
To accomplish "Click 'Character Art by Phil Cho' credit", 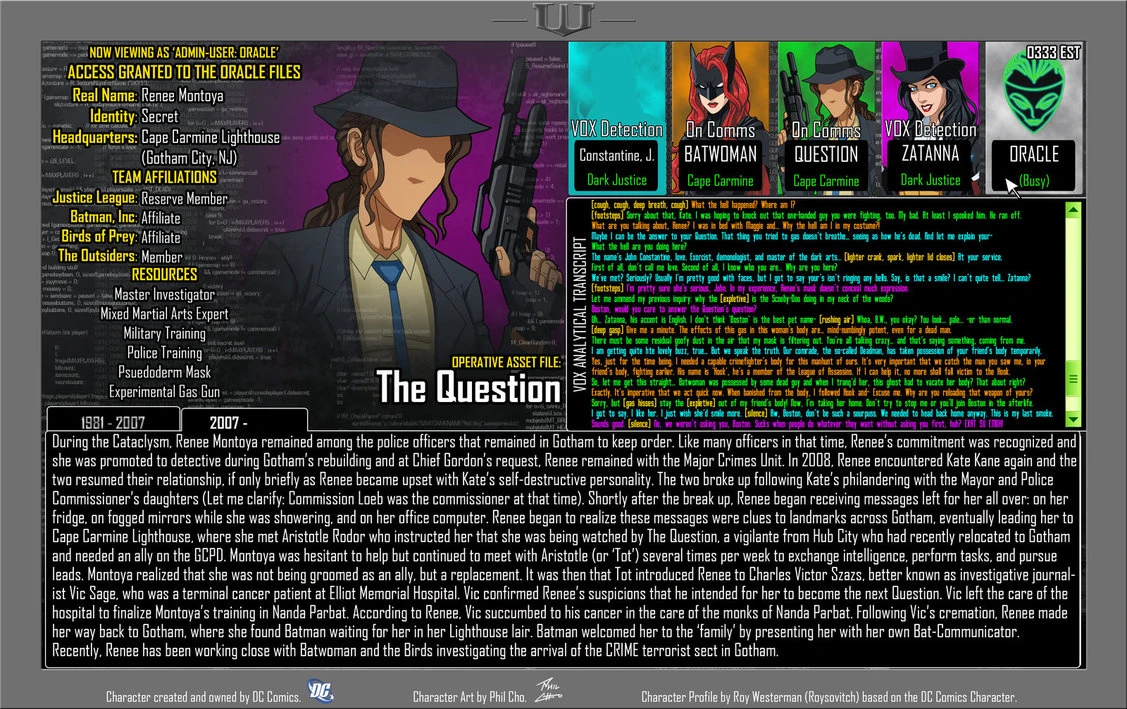I will pos(469,697).
